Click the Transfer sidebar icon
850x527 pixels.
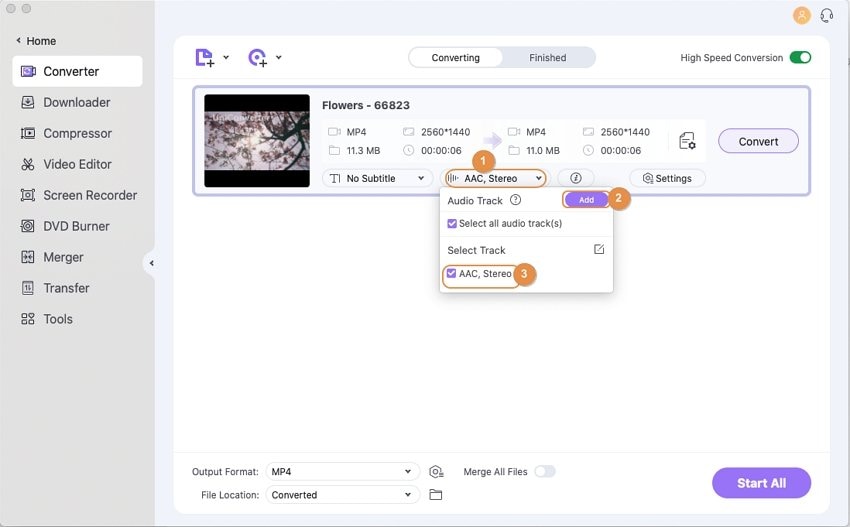[x=28, y=288]
